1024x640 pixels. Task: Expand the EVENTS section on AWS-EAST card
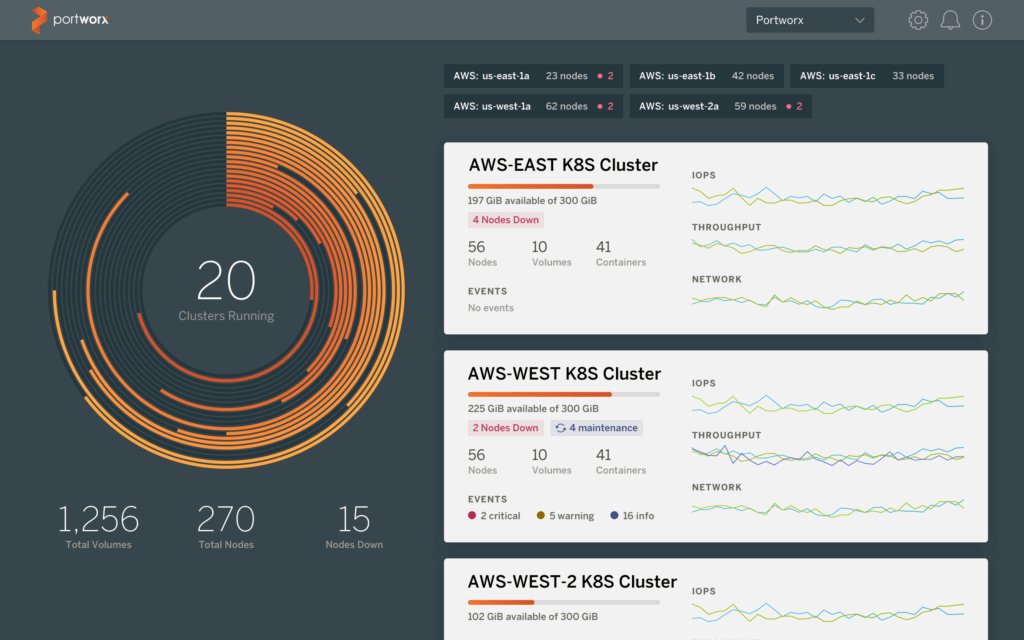click(487, 290)
